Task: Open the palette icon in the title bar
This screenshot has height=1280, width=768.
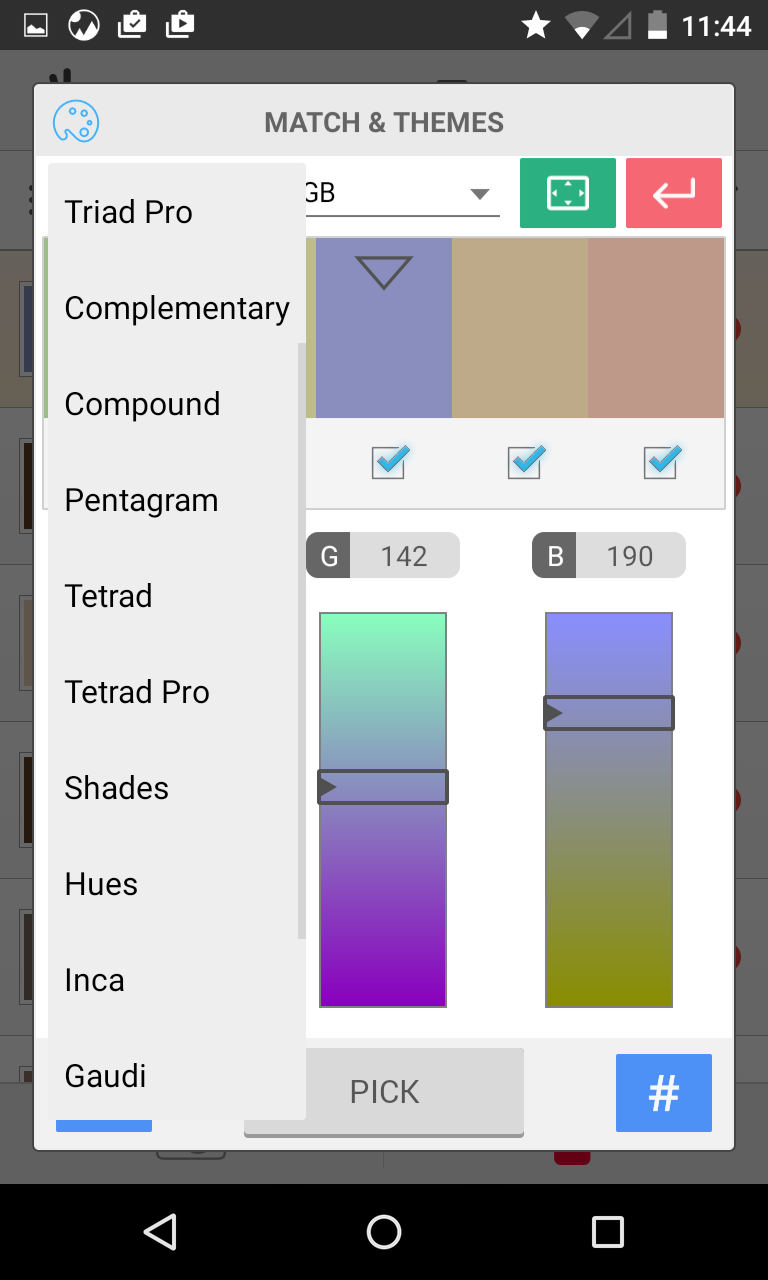Action: coord(75,121)
